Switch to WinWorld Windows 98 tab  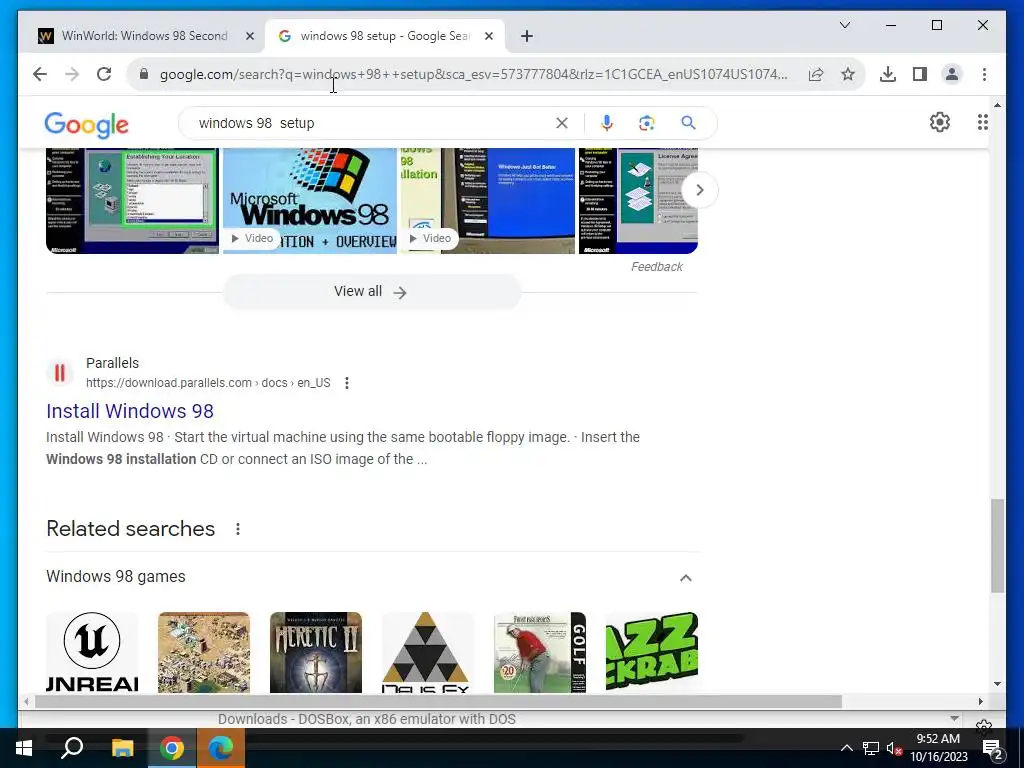pos(145,36)
